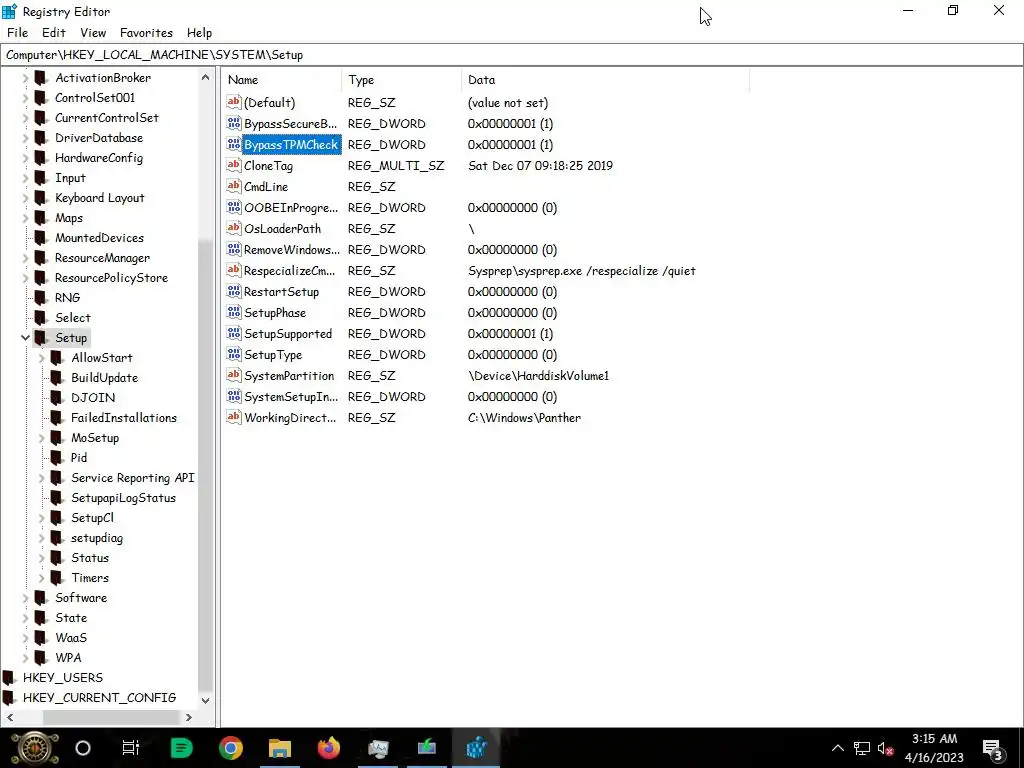1024x768 pixels.
Task: Click tree scrollbar up arrow
Action: pos(205,77)
